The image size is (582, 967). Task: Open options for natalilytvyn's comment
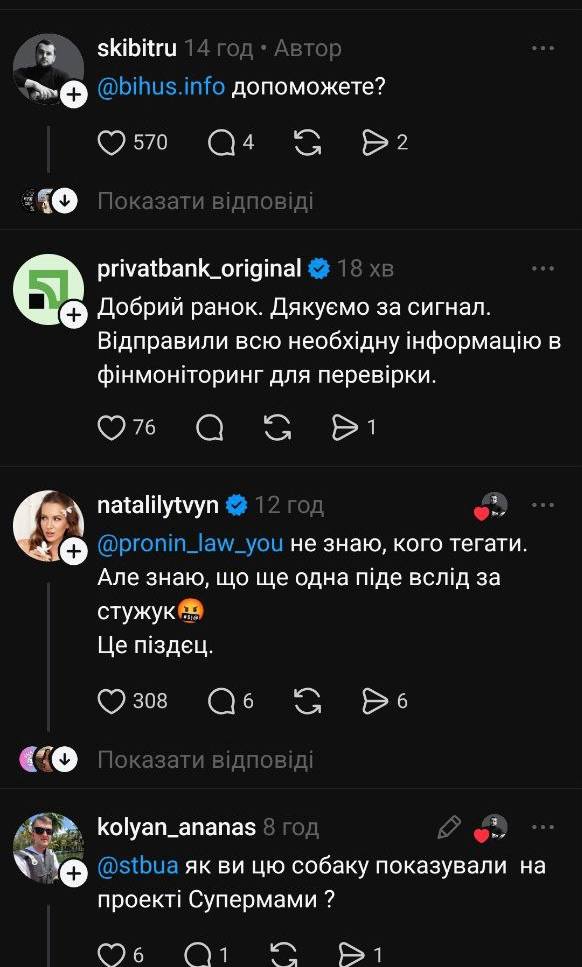point(543,504)
